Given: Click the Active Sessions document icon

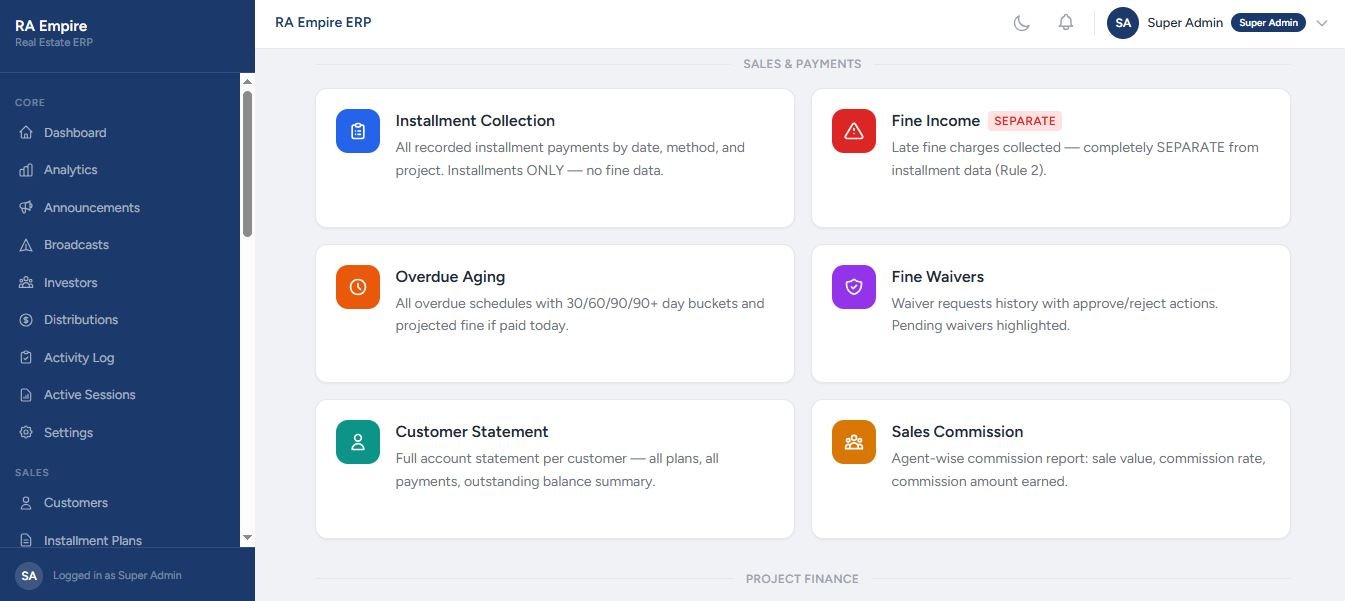Looking at the screenshot, I should [26, 395].
